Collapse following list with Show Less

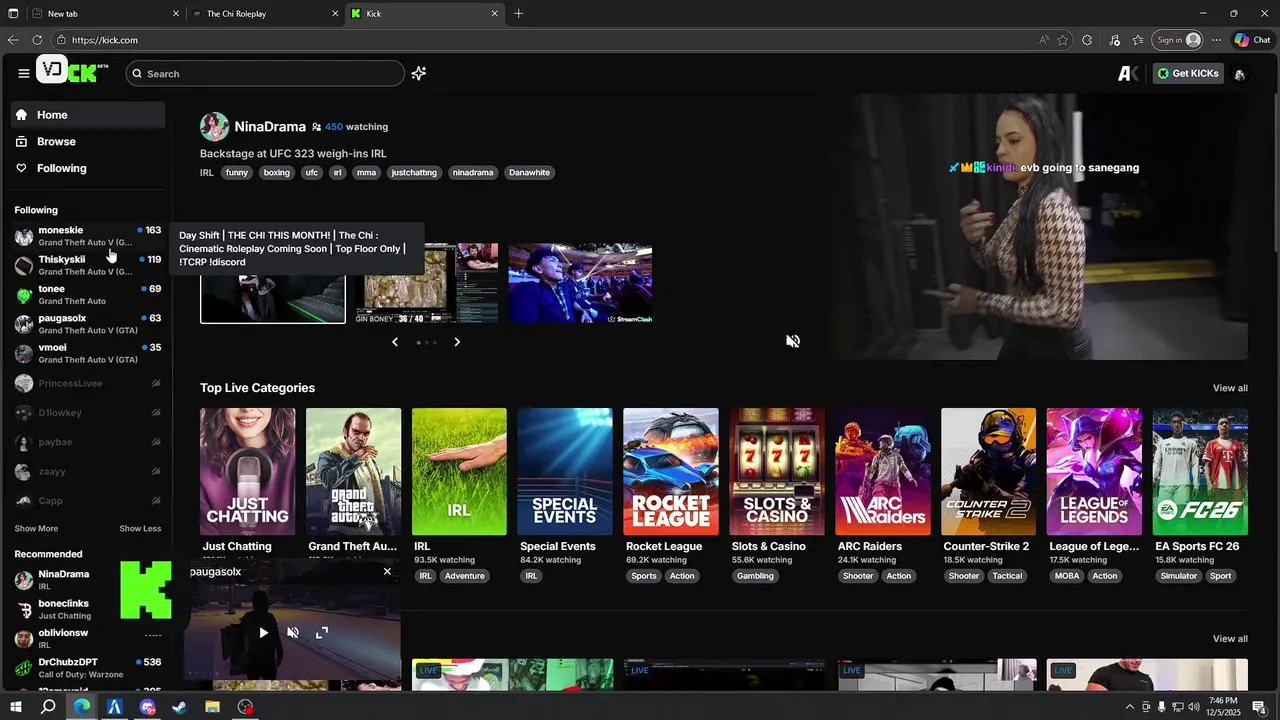[140, 528]
